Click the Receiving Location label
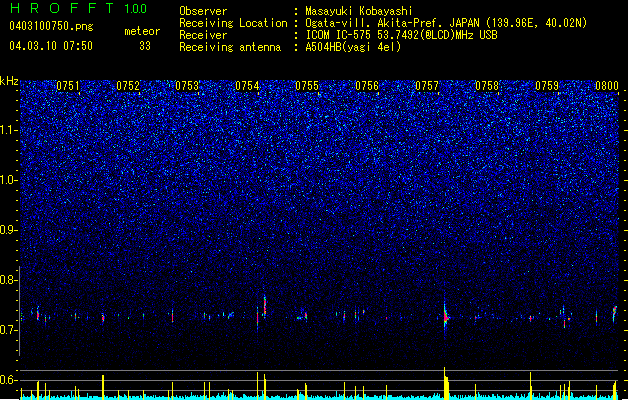Screen dimensions: 629x400 click(x=233, y=23)
